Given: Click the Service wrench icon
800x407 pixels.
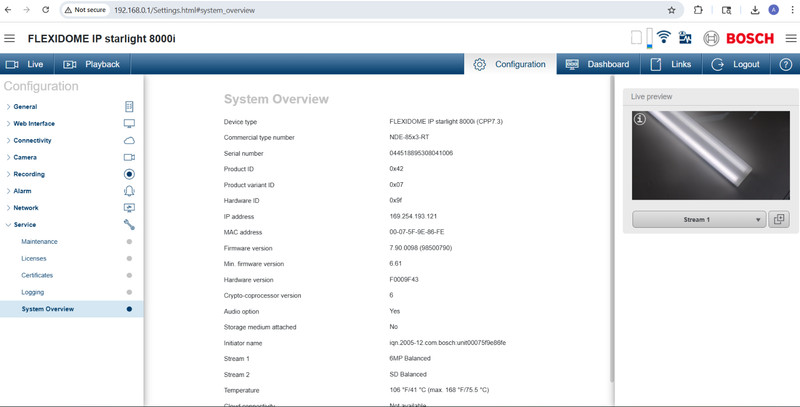Looking at the screenshot, I should (129, 224).
